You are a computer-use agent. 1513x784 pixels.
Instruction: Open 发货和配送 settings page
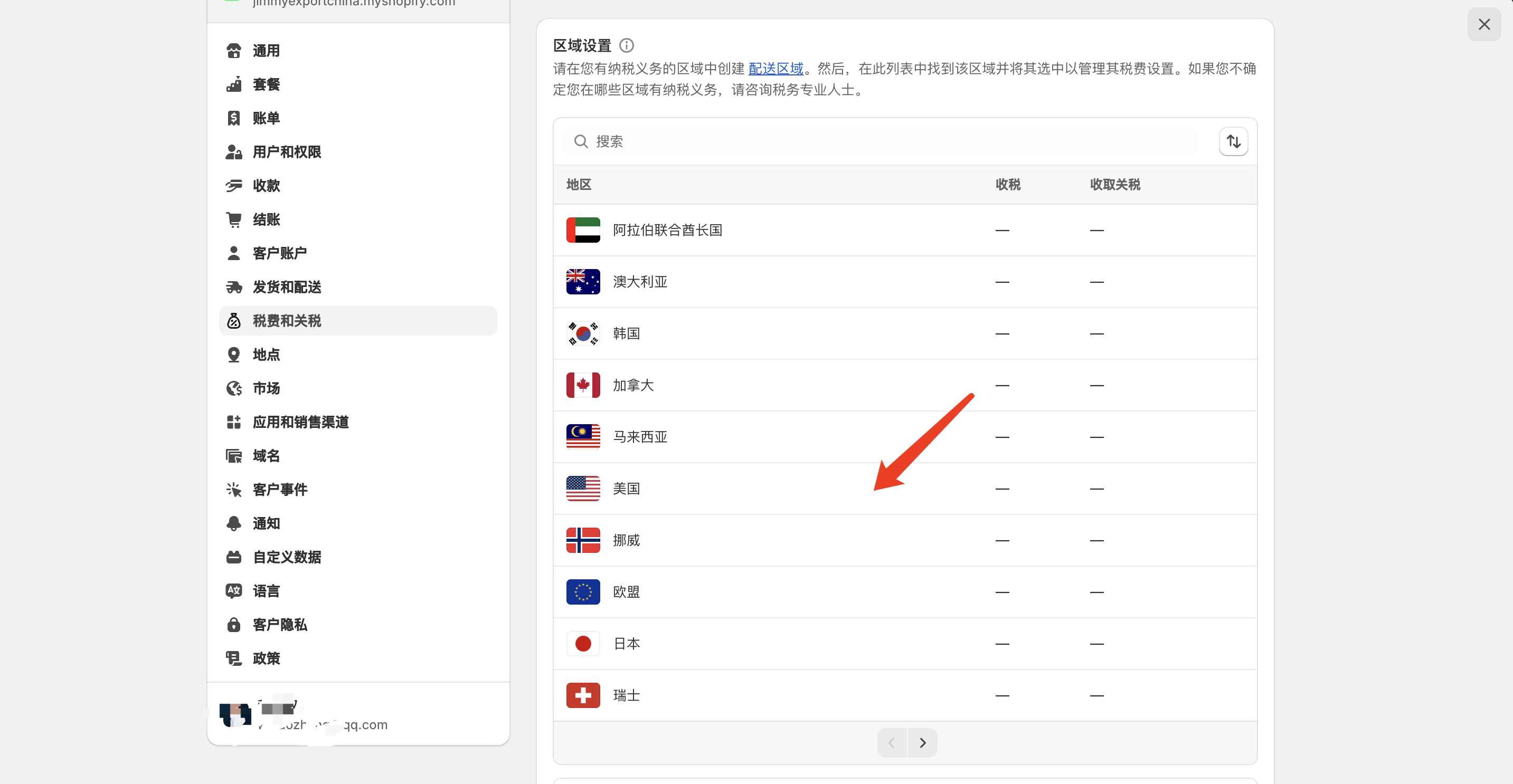pyautogui.click(x=358, y=287)
